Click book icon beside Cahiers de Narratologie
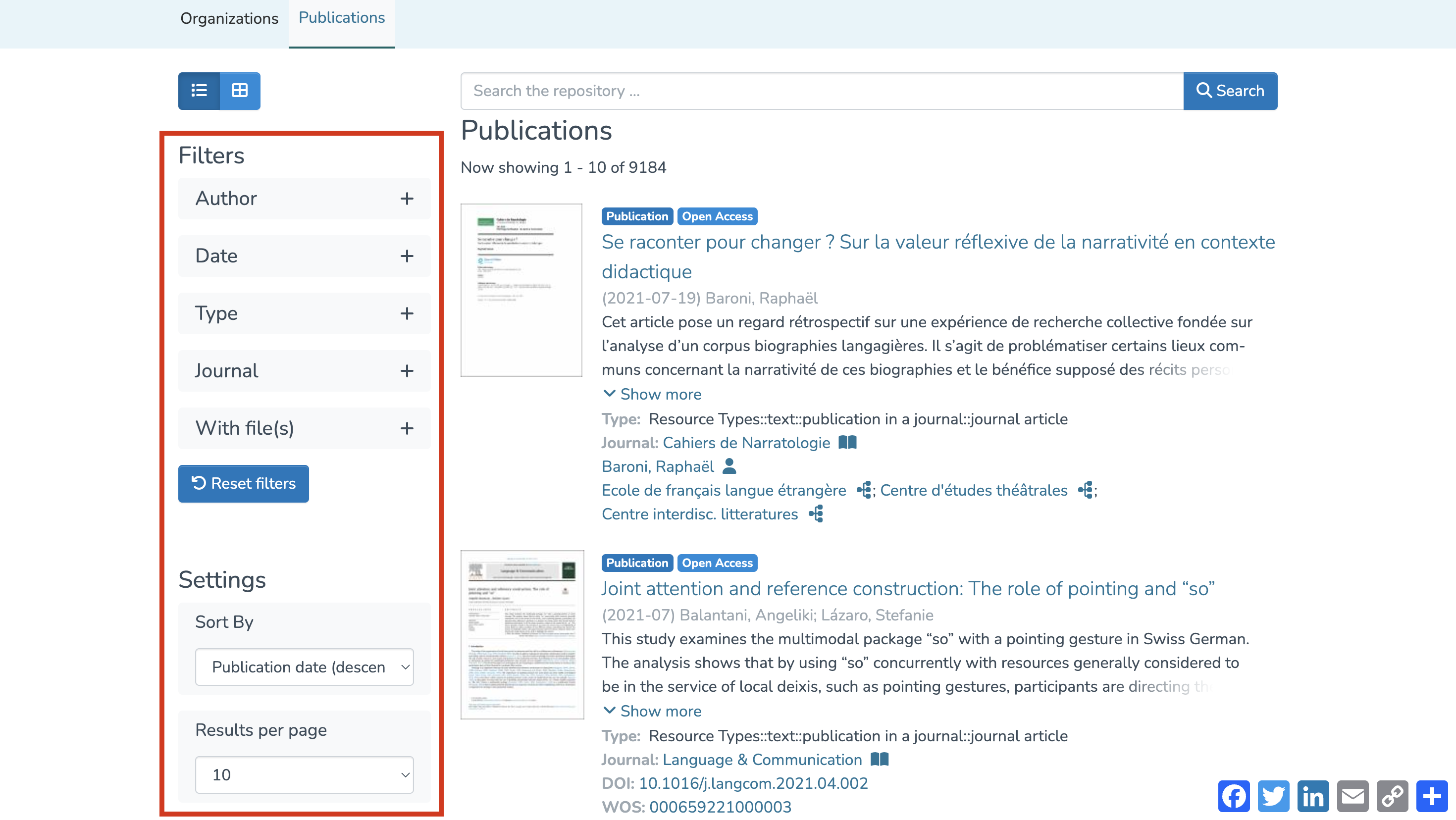 [847, 442]
